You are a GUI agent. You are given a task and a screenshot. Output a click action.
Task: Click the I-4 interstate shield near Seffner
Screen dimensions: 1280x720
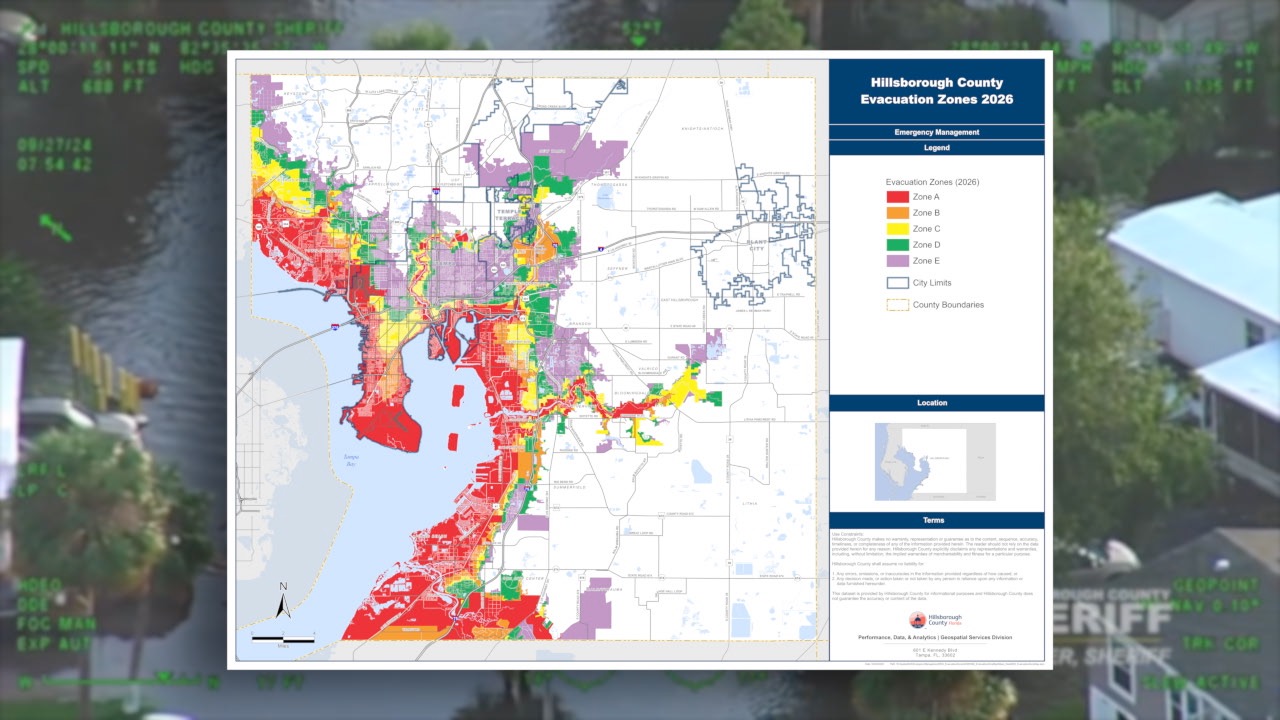601,249
